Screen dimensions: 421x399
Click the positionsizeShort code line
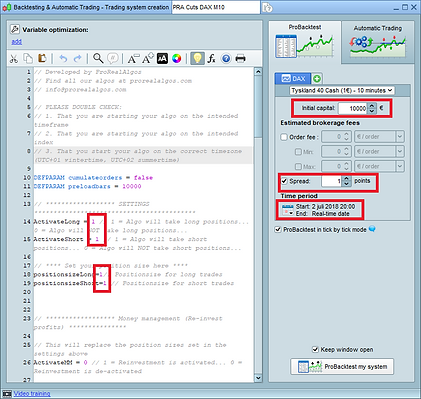[x=134, y=283]
